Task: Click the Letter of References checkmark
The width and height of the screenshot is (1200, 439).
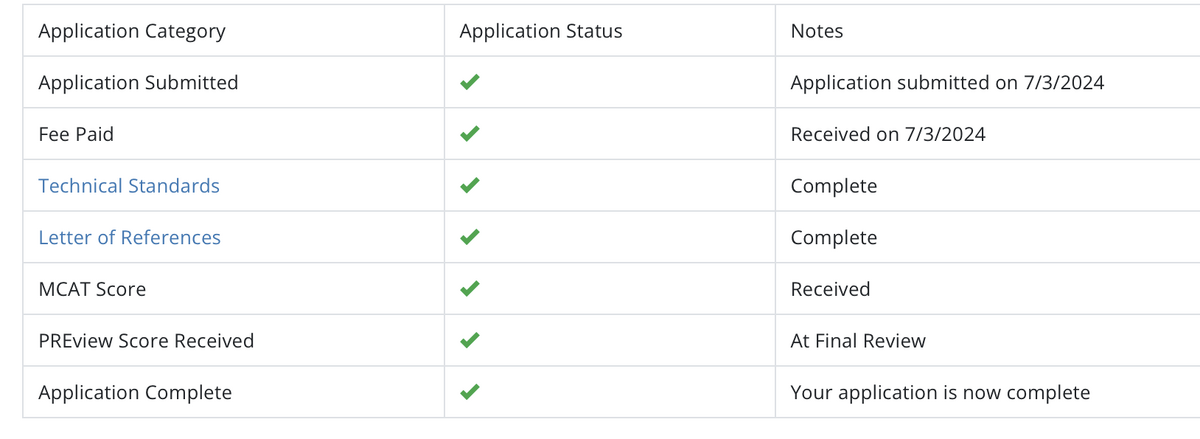Action: pos(469,238)
